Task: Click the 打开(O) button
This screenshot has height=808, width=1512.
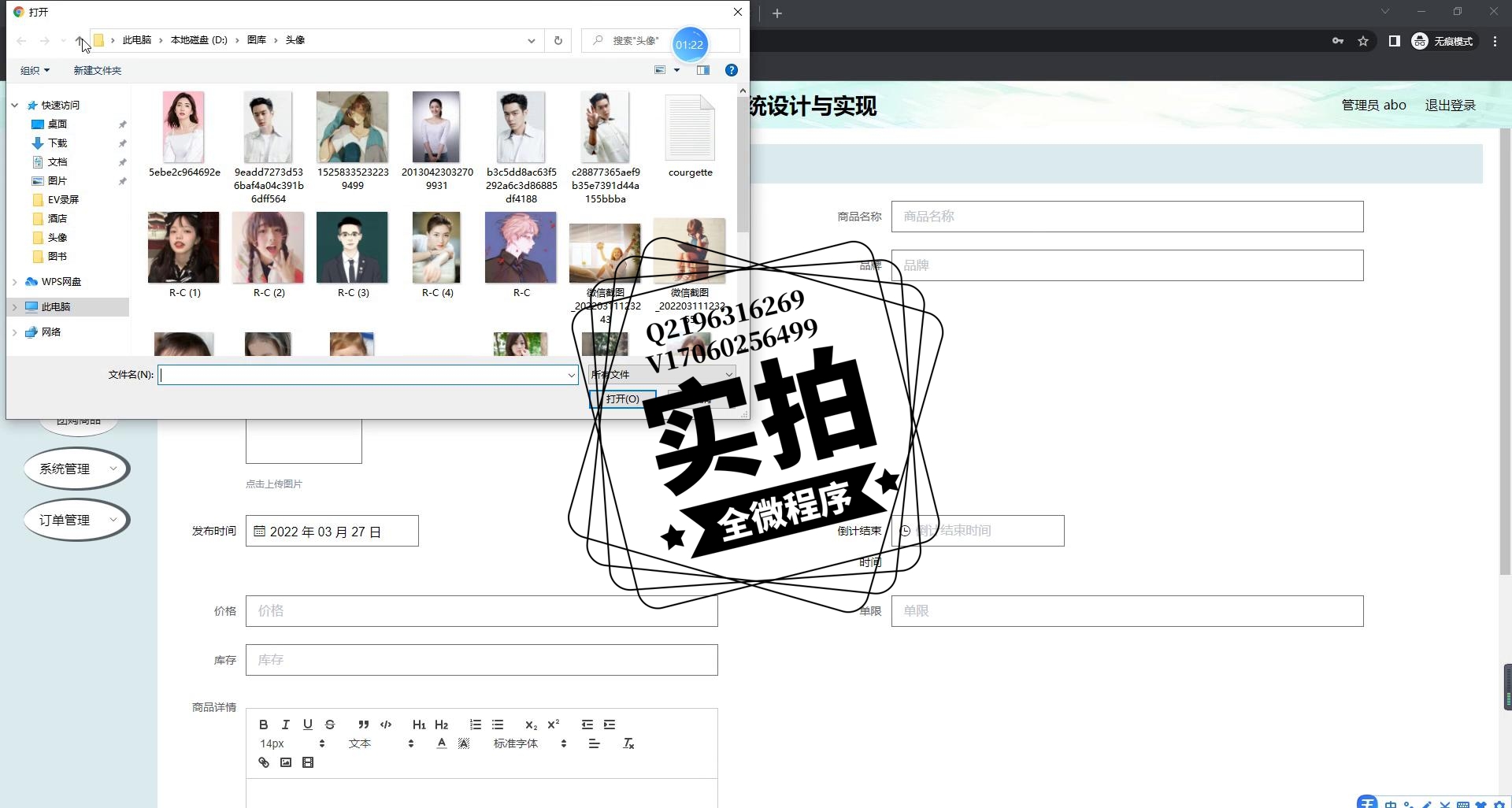Action: pos(622,398)
